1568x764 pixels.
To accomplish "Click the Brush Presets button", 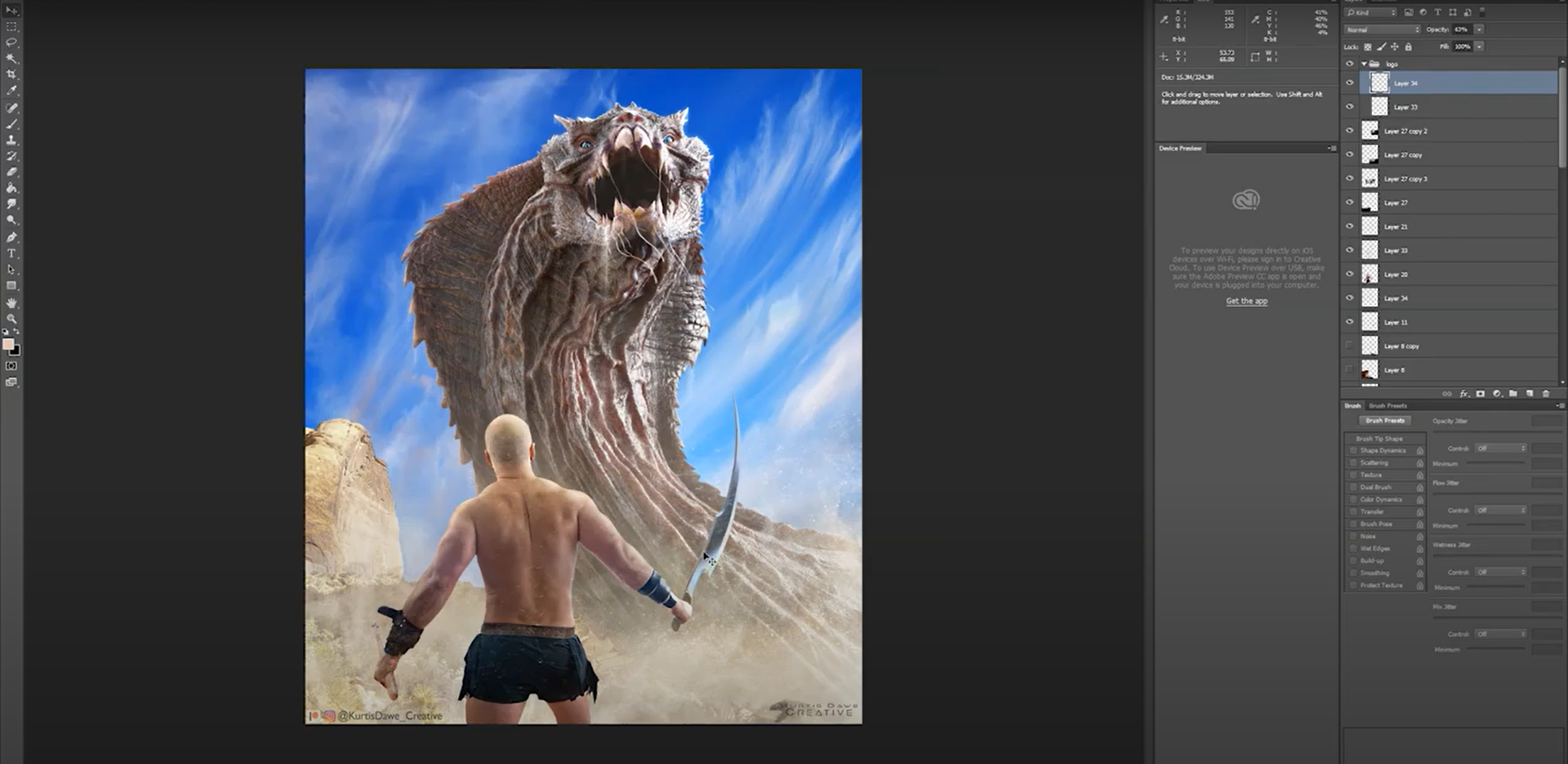I will coord(1385,421).
